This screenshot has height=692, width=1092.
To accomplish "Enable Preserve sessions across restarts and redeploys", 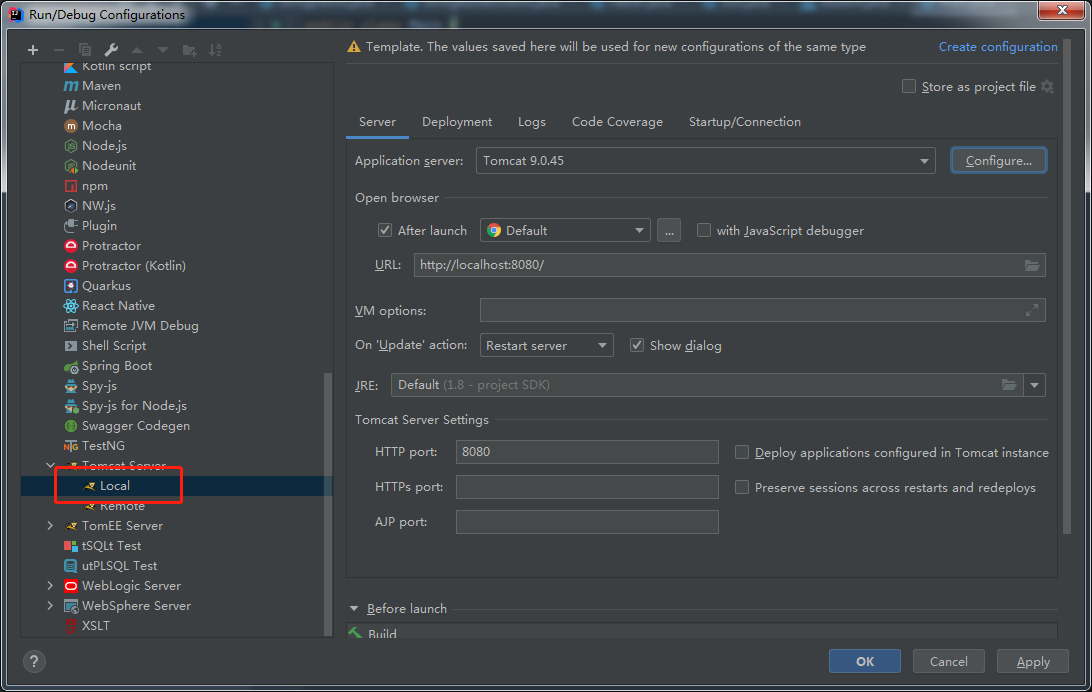I will click(742, 487).
